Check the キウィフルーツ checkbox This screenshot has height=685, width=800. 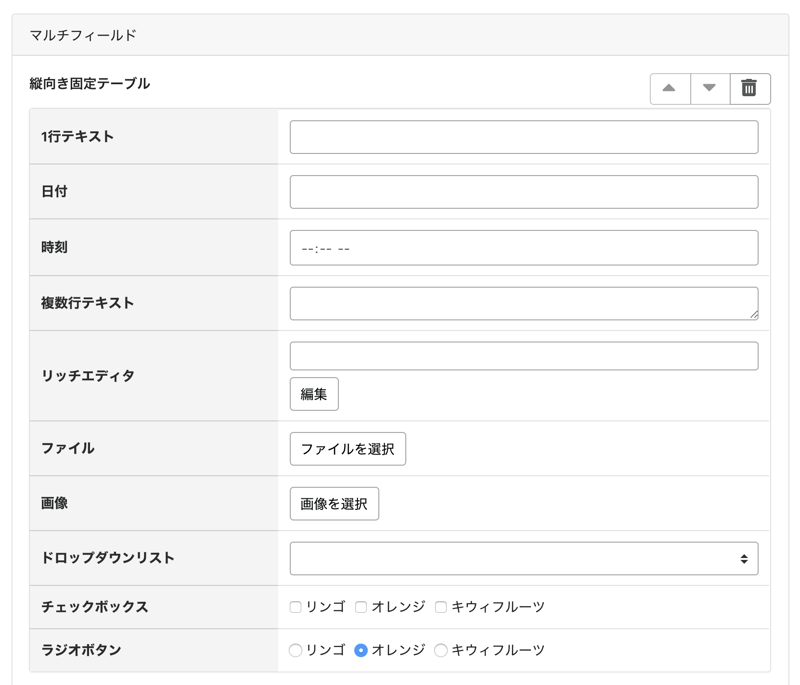pos(441,607)
